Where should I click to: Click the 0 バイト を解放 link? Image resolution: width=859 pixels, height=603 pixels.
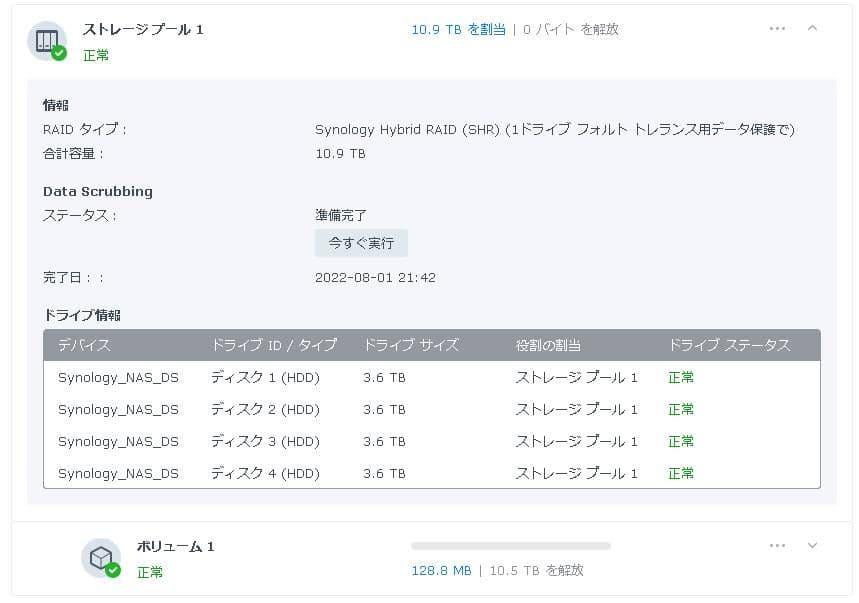pos(571,29)
